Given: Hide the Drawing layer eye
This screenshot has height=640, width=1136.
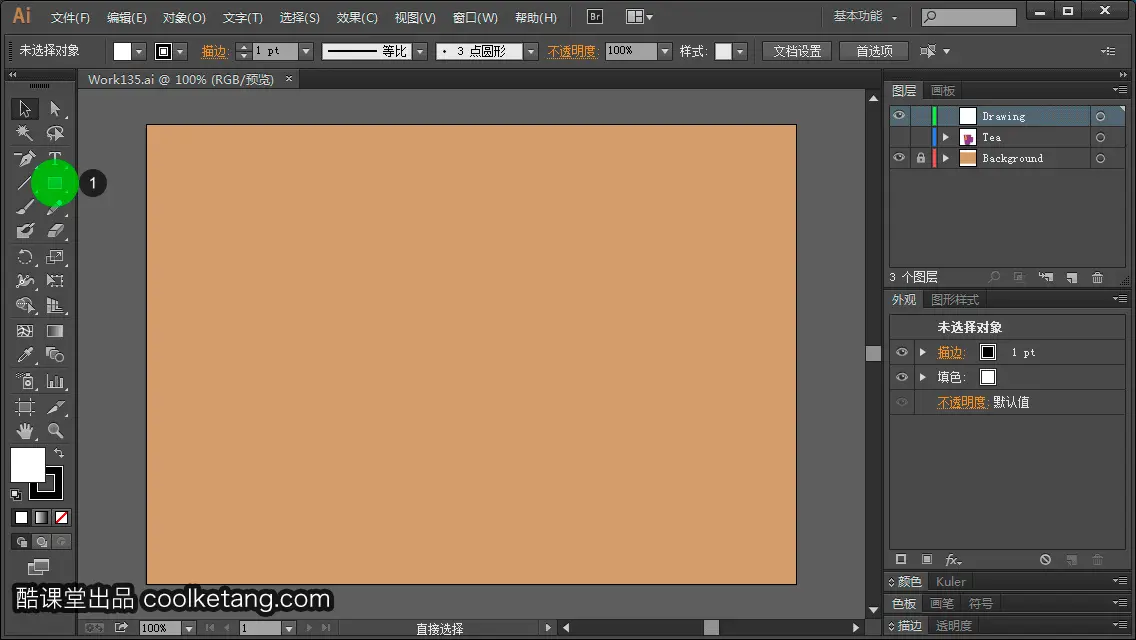Looking at the screenshot, I should tap(899, 116).
